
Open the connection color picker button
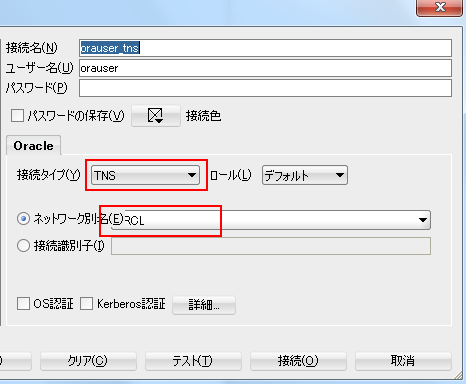tap(156, 116)
